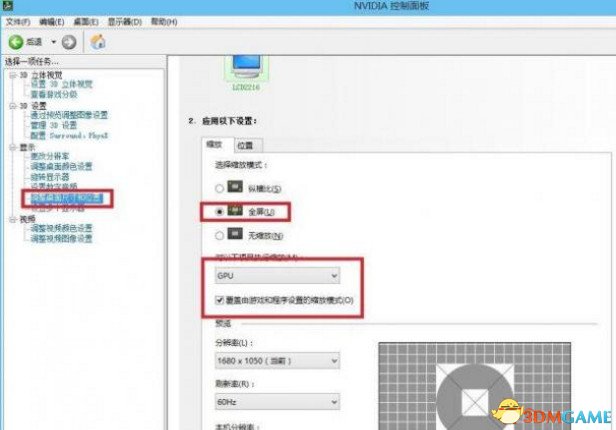The width and height of the screenshot is (616, 430).
Task: Open the 60Hz refresh rate dropdown
Action: click(x=277, y=402)
